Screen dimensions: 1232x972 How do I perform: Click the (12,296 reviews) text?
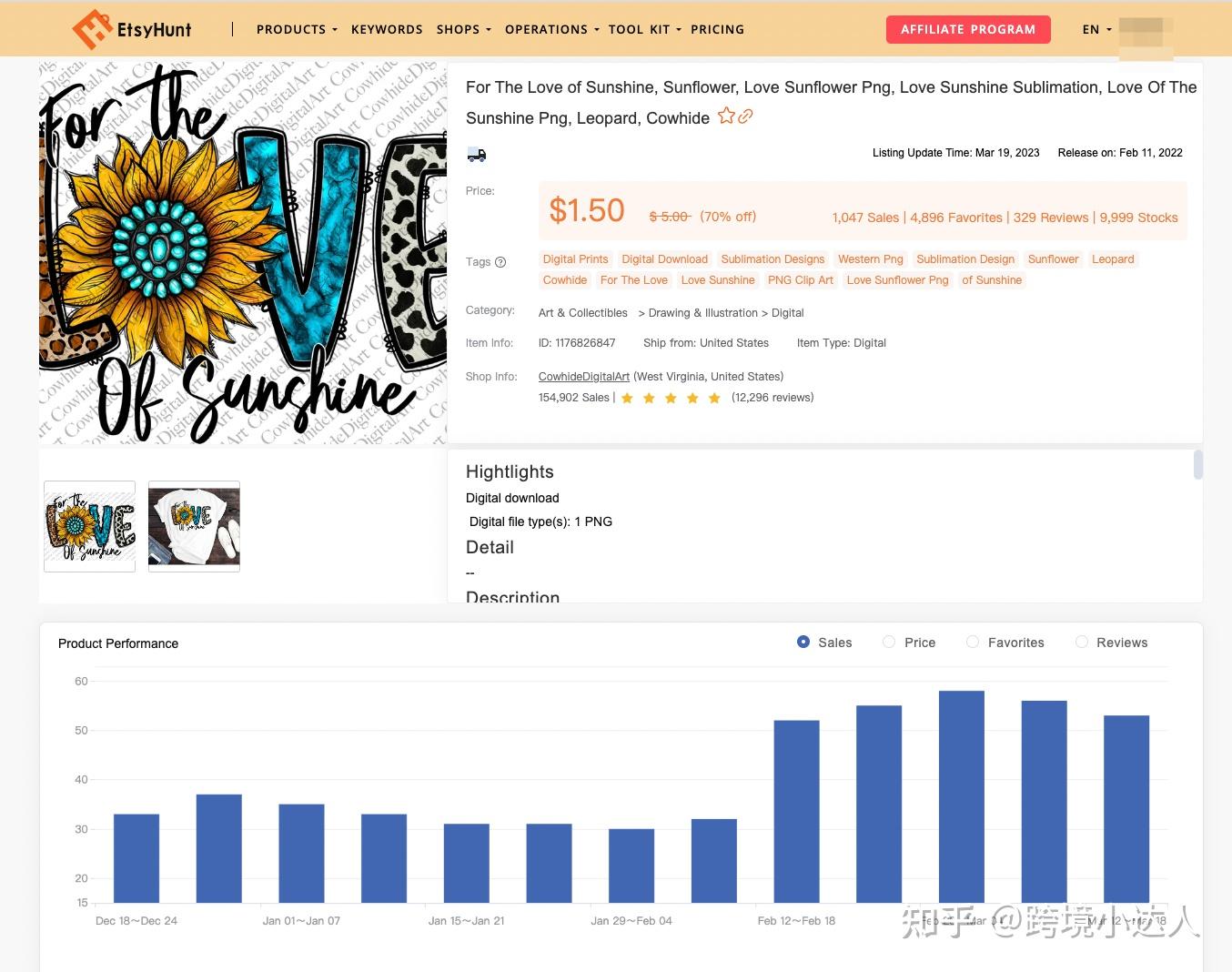[773, 398]
